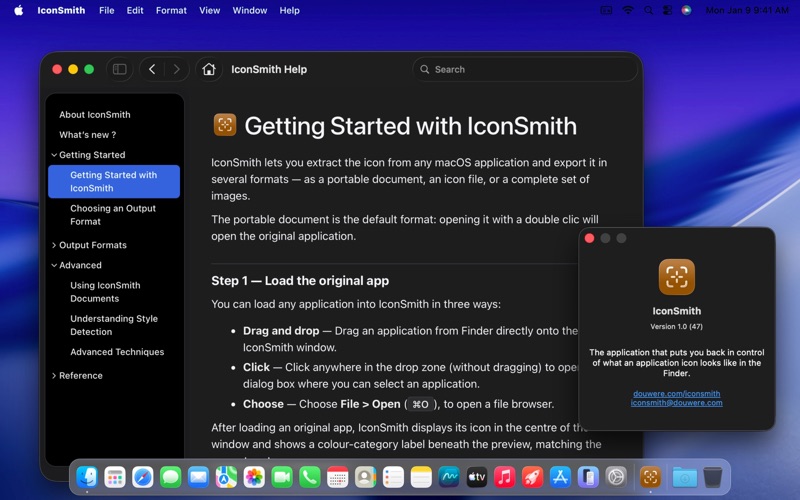Collapse the Getting Started sidebar section
The image size is (800, 500).
54,155
